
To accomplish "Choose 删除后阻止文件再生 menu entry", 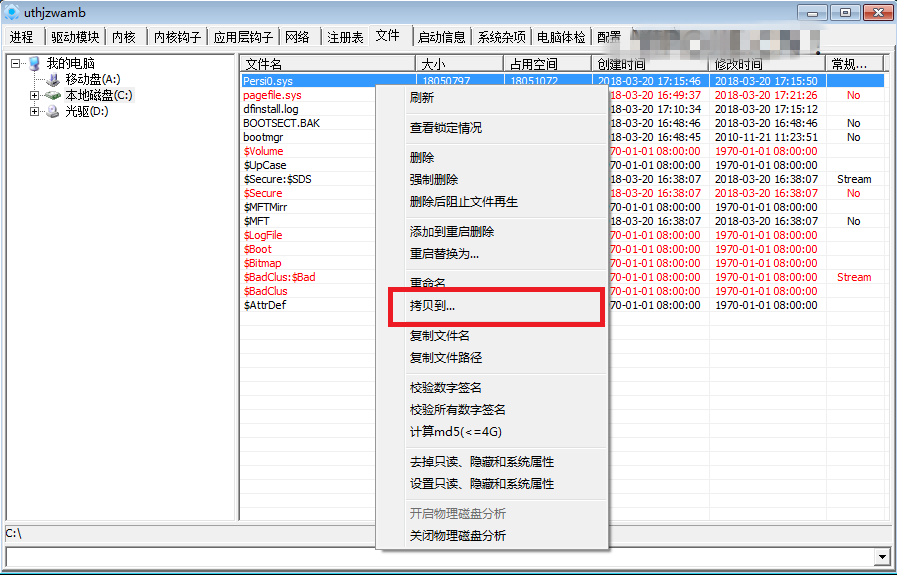I will (x=492, y=202).
